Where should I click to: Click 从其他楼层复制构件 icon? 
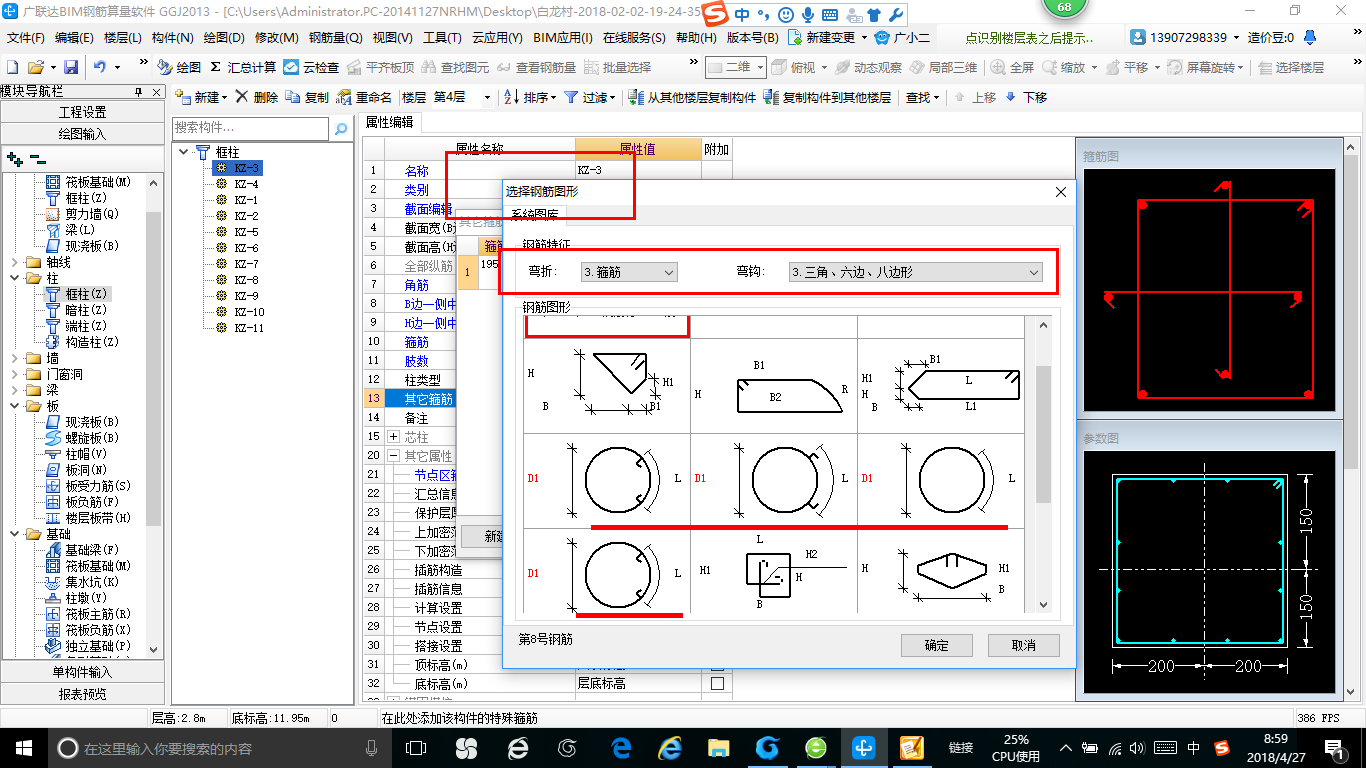coord(692,97)
